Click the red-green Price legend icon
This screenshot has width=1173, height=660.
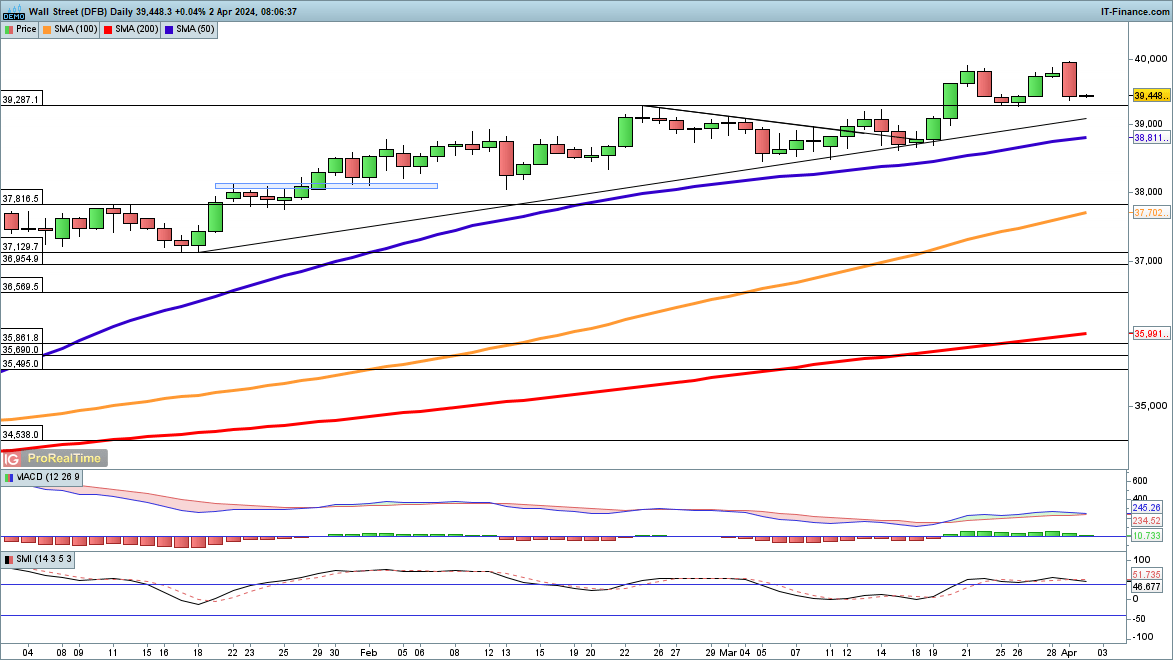(x=9, y=29)
